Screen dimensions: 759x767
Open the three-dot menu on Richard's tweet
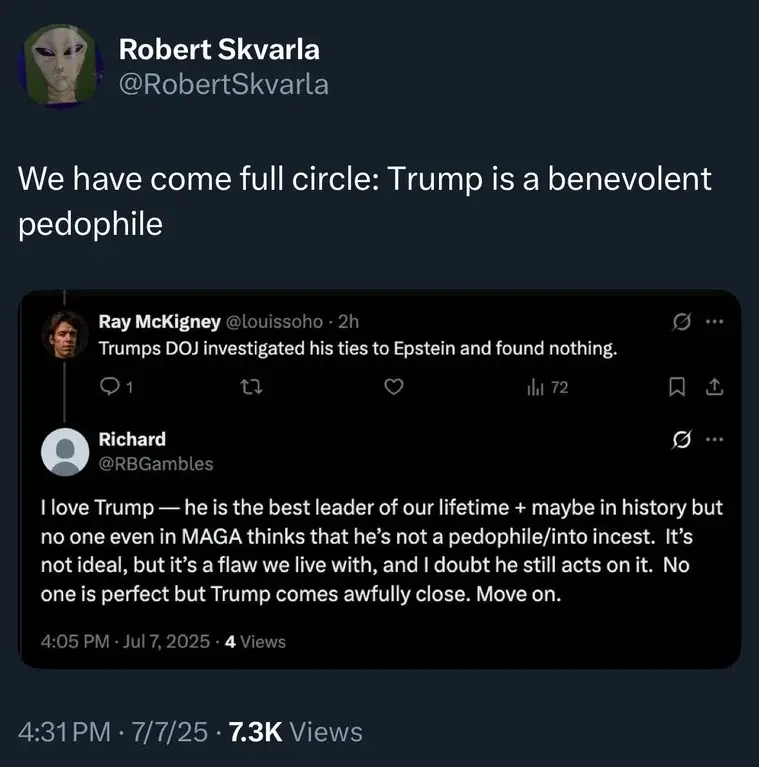point(713,440)
